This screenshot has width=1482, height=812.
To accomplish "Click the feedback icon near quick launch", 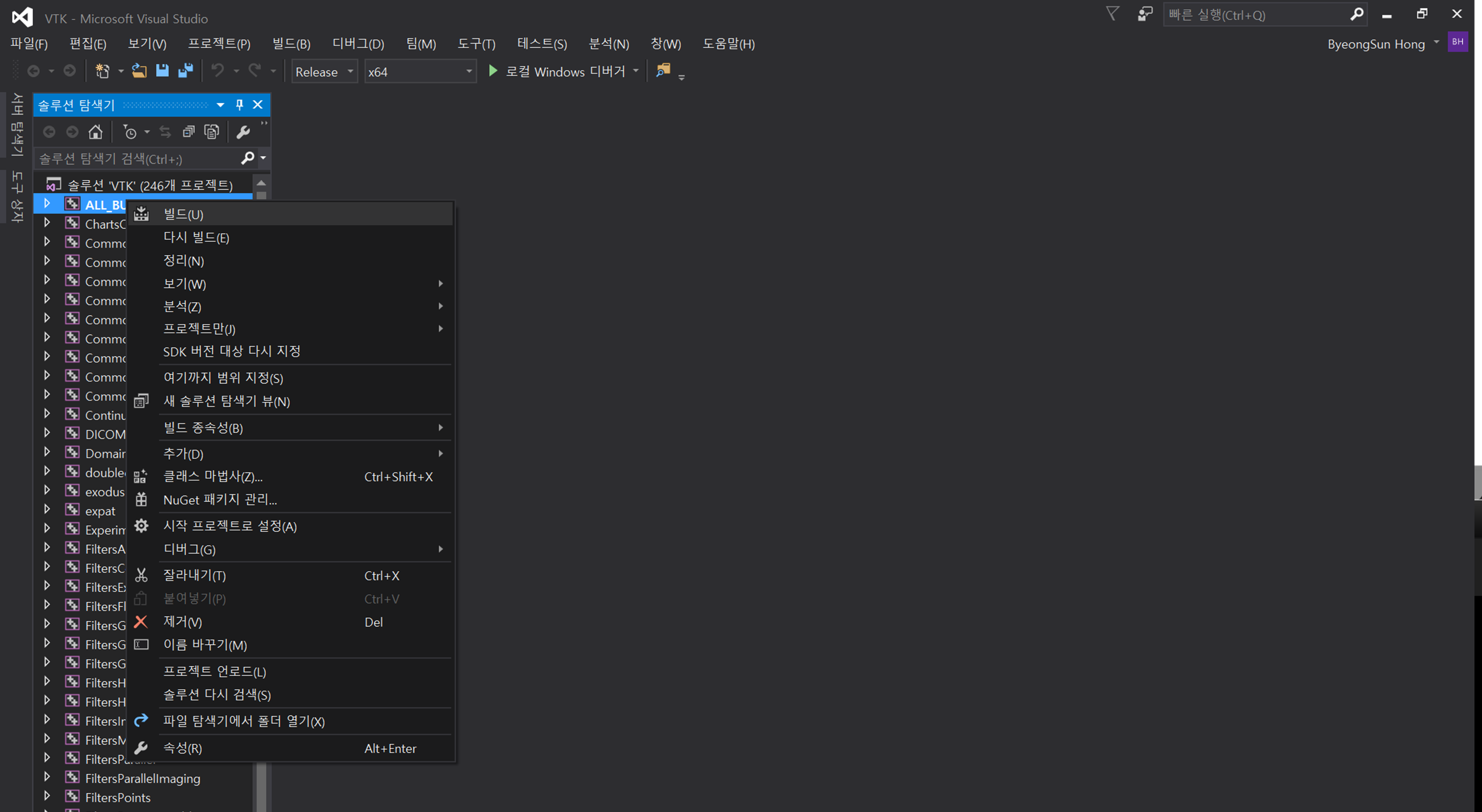I will click(1145, 14).
